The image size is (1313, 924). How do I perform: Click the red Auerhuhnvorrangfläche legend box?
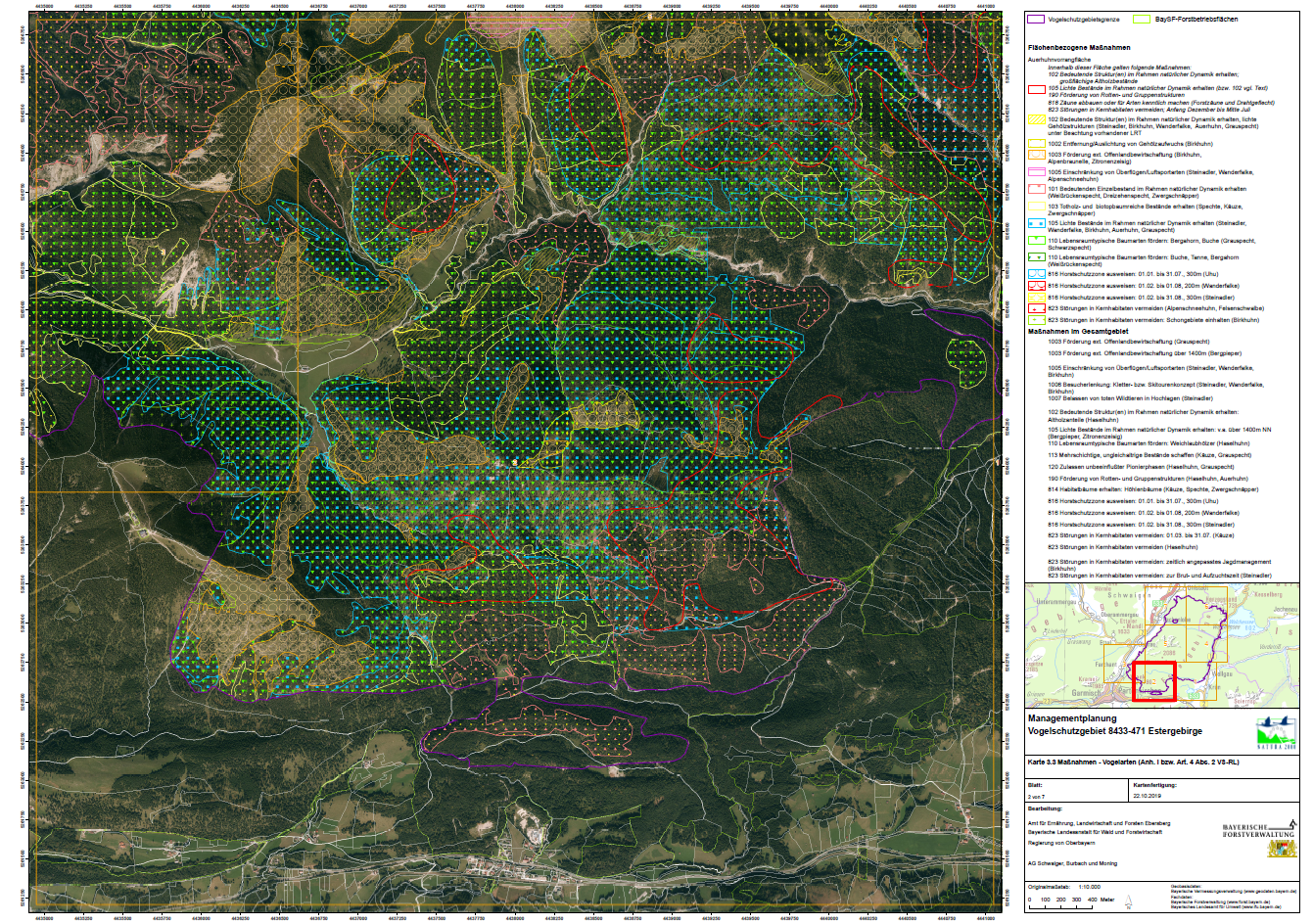click(x=1036, y=88)
